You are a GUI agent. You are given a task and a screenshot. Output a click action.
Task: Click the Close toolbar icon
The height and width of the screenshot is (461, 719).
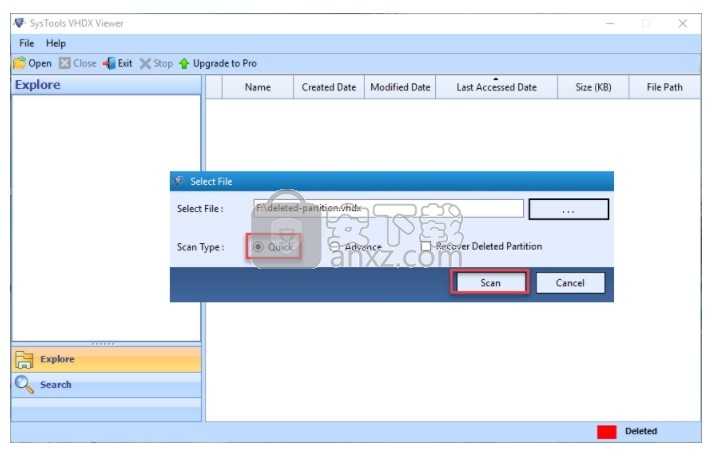tap(65, 63)
